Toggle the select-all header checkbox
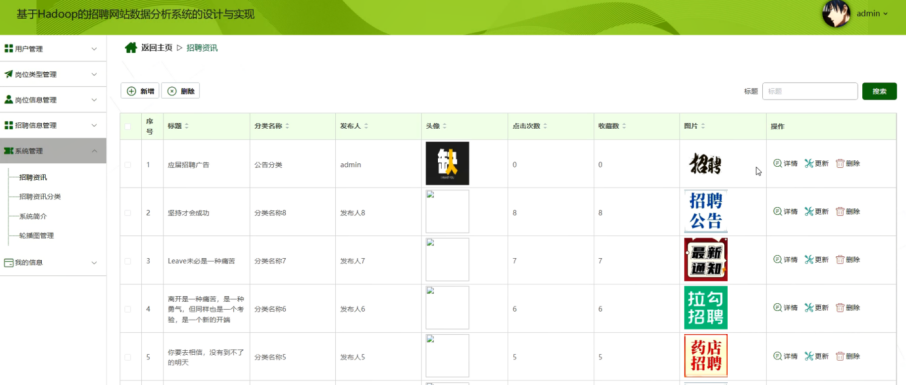Viewport: 906px width, 385px height. click(128, 126)
